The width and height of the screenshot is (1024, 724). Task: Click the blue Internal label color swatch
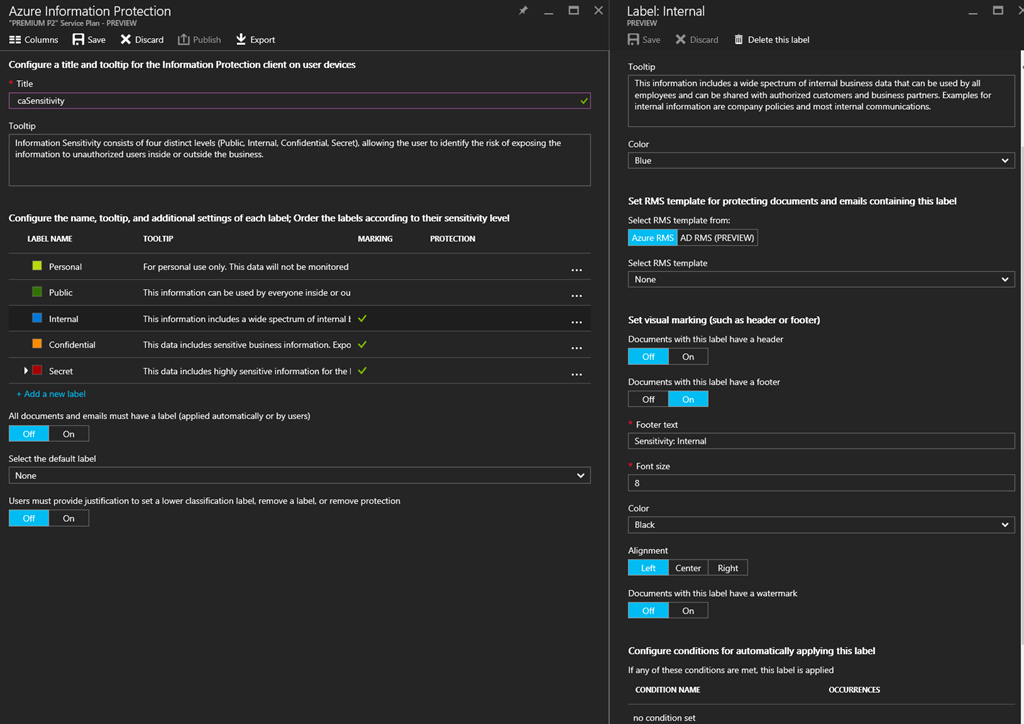[x=37, y=318]
